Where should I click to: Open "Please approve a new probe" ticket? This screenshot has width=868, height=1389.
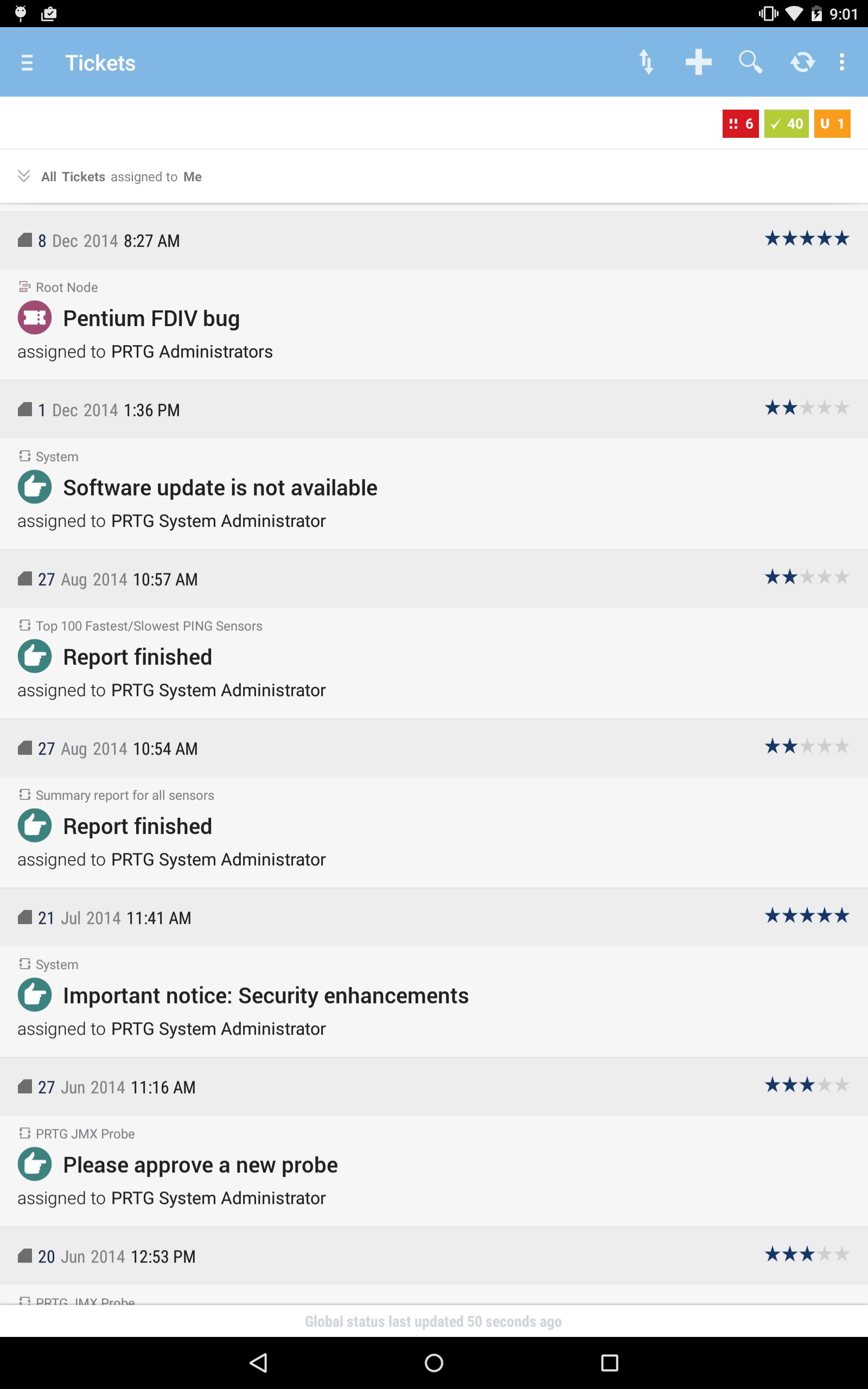point(200,1165)
